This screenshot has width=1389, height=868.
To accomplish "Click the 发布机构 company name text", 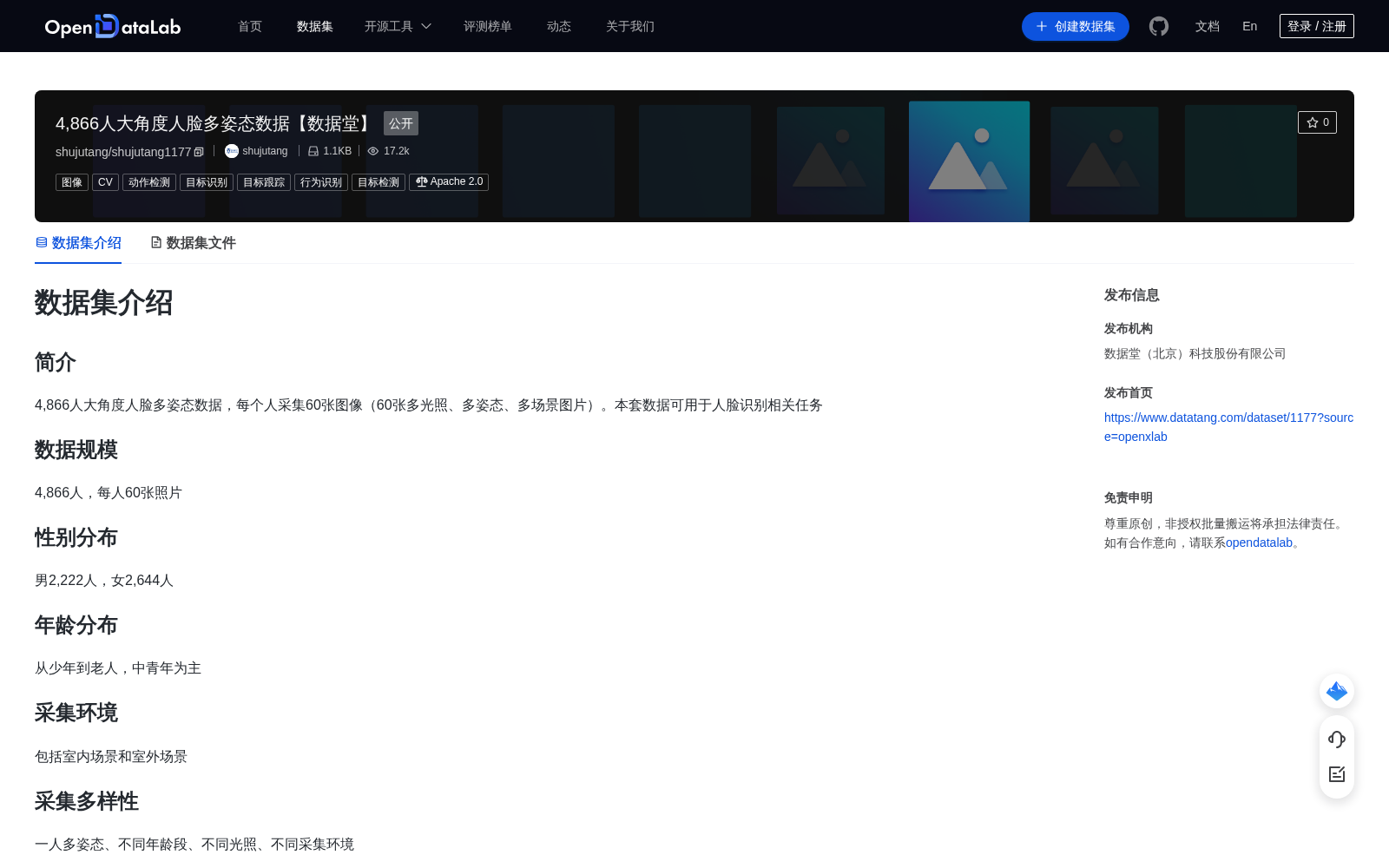I will pos(1195,353).
